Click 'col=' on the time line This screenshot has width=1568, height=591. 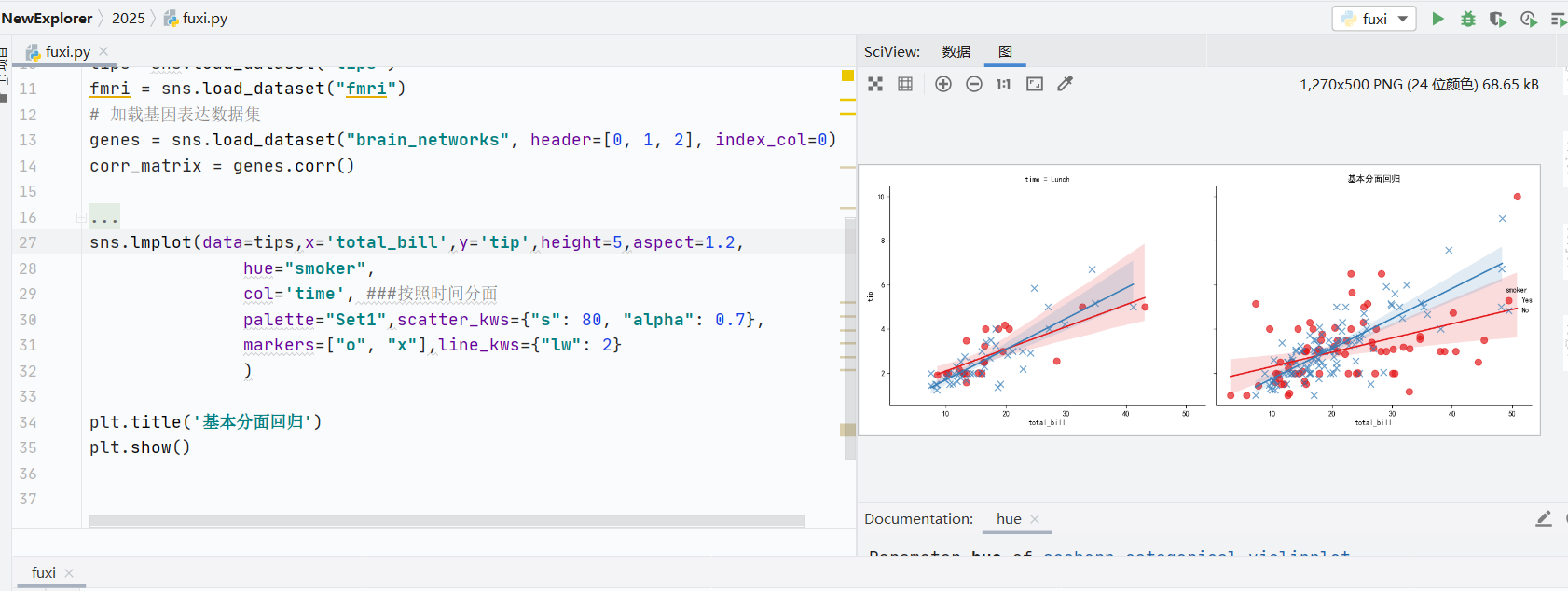coord(264,294)
